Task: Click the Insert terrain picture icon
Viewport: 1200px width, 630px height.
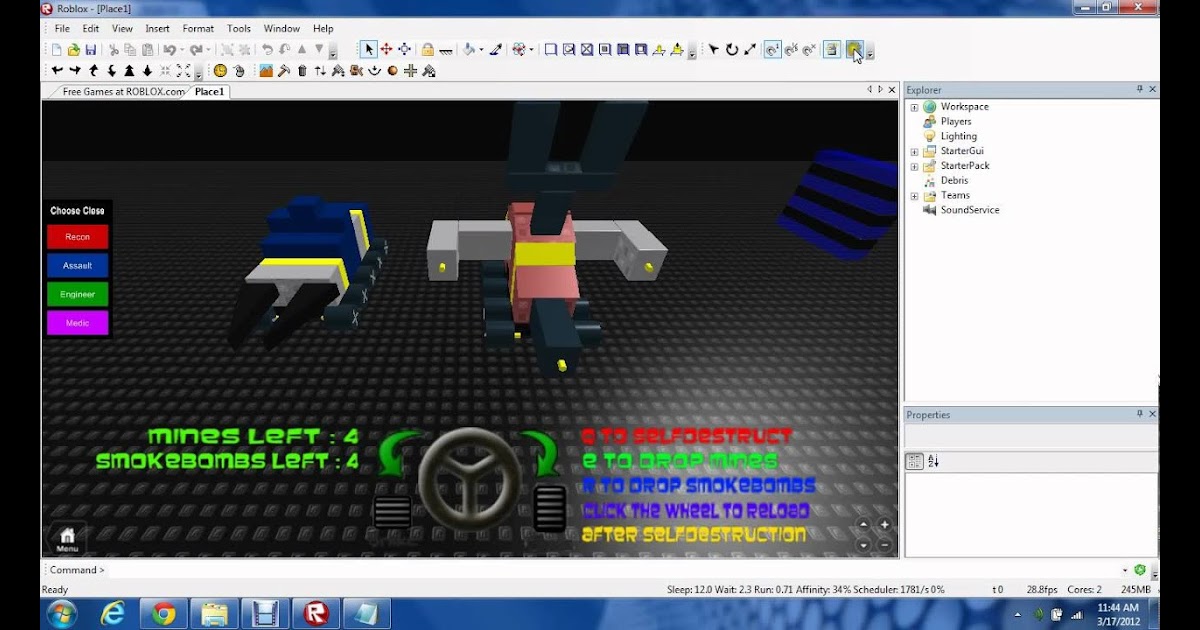Action: [x=266, y=71]
